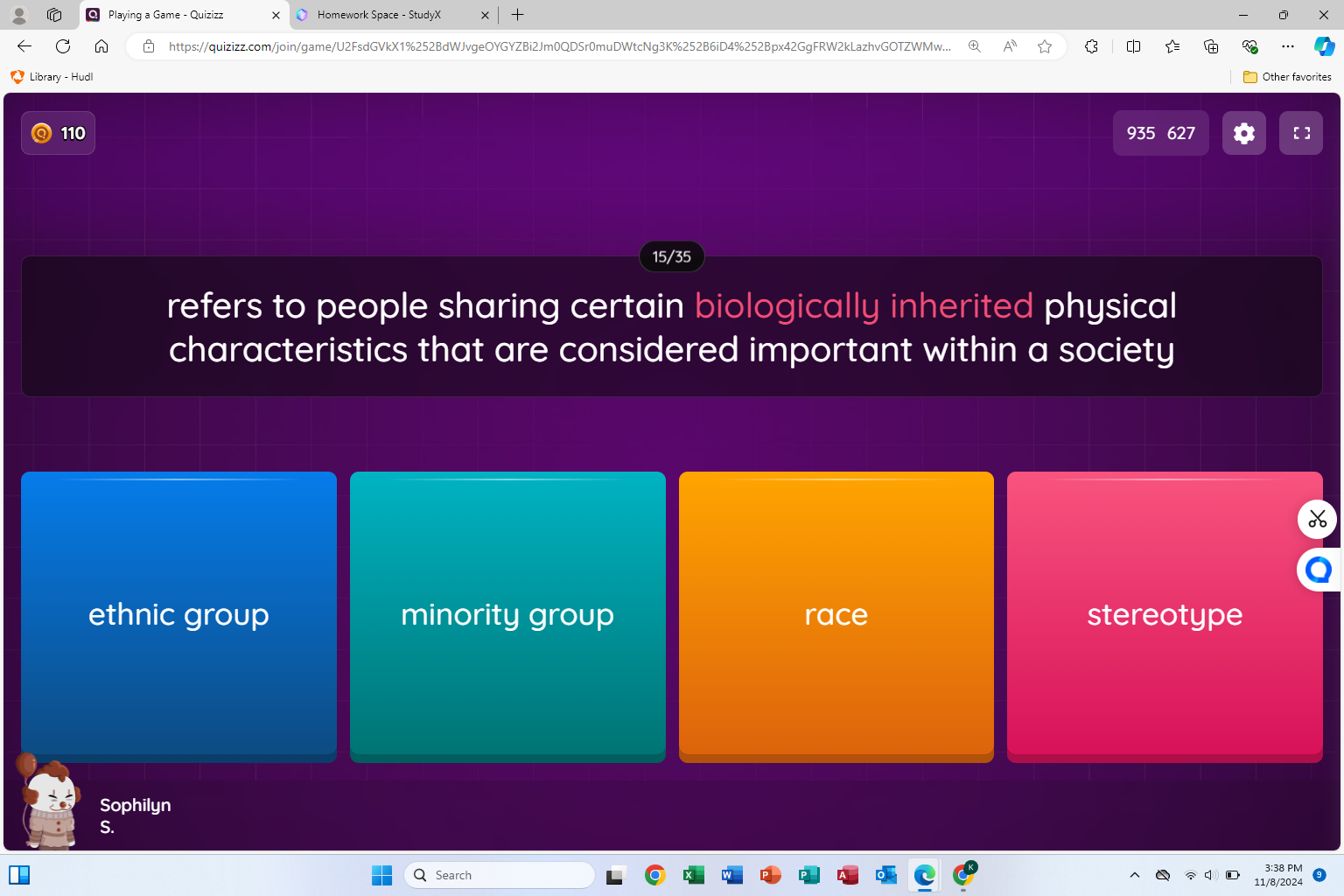Open Word from taskbar
1344x896 pixels.
click(732, 875)
